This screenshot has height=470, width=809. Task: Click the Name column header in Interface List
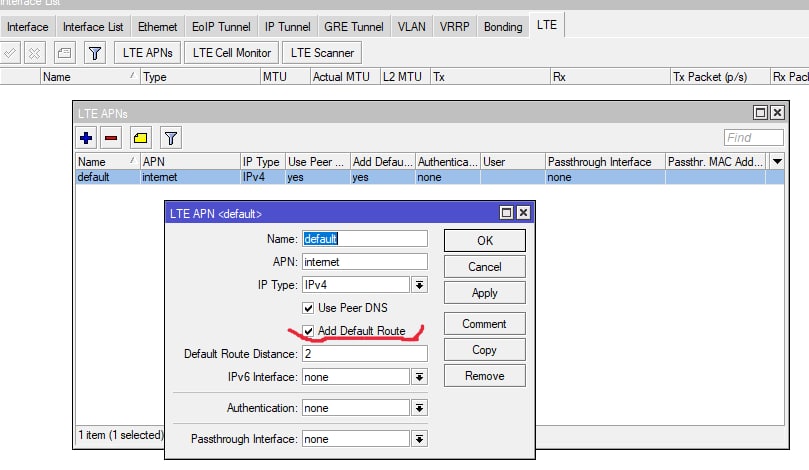click(x=90, y=77)
